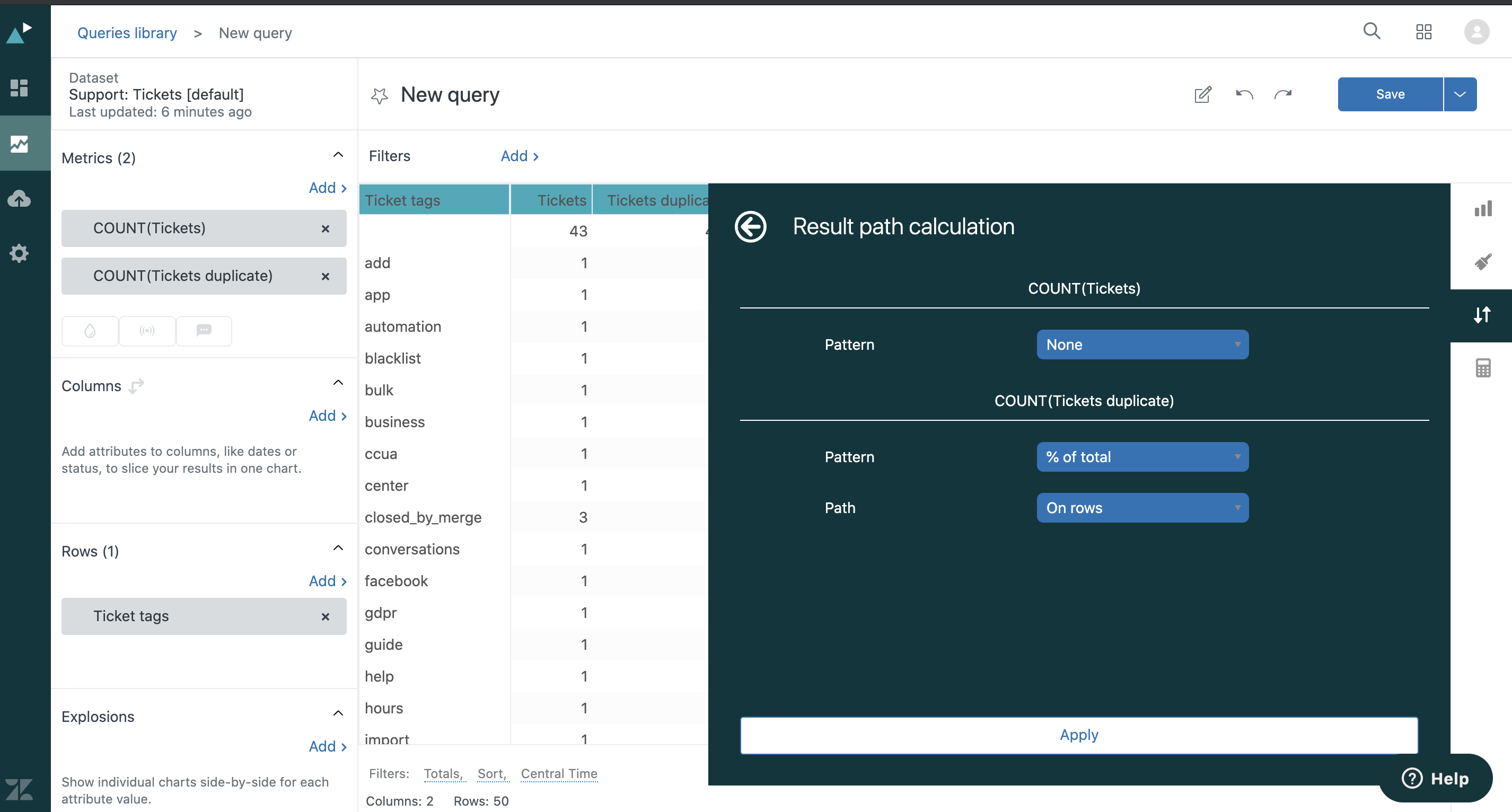This screenshot has width=1512, height=812.
Task: Open the Path dropdown showing On rows
Action: tap(1141, 508)
